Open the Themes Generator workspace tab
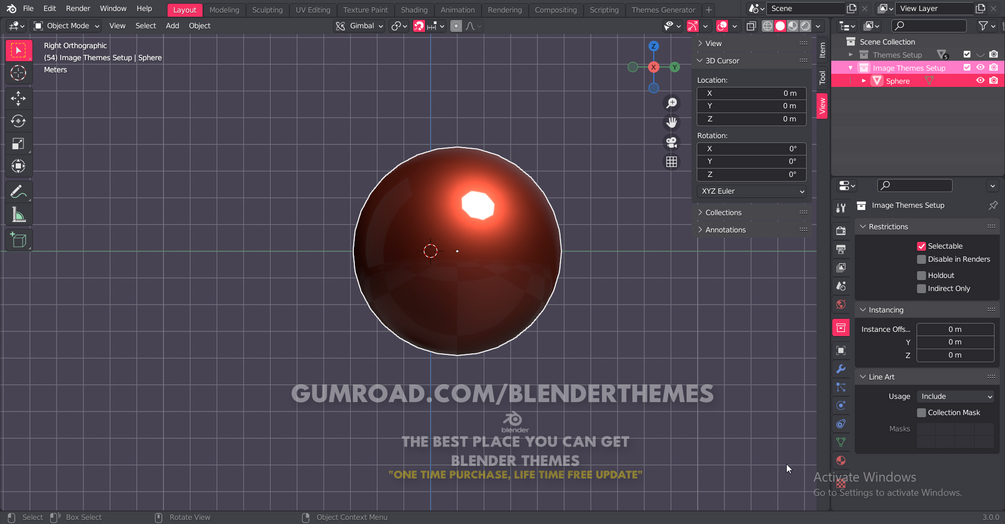The image size is (1005, 524). tap(663, 10)
